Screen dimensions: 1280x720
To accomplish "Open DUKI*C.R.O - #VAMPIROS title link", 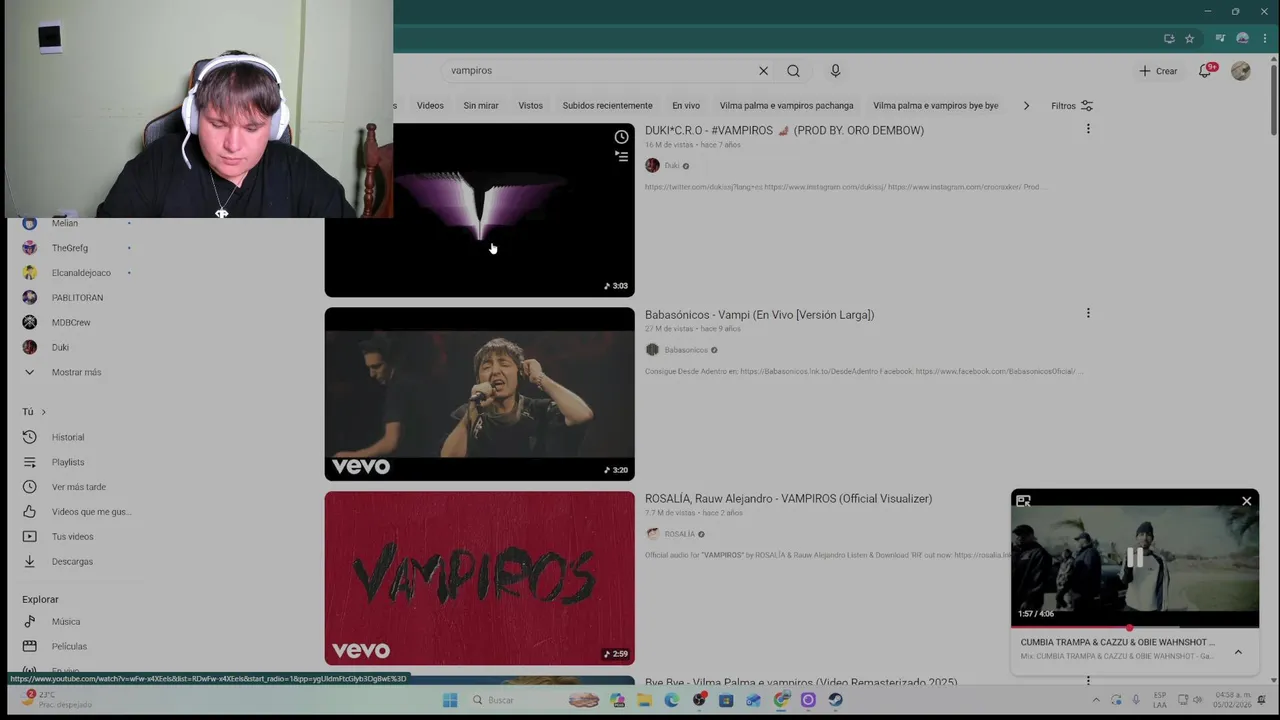I will tap(784, 131).
